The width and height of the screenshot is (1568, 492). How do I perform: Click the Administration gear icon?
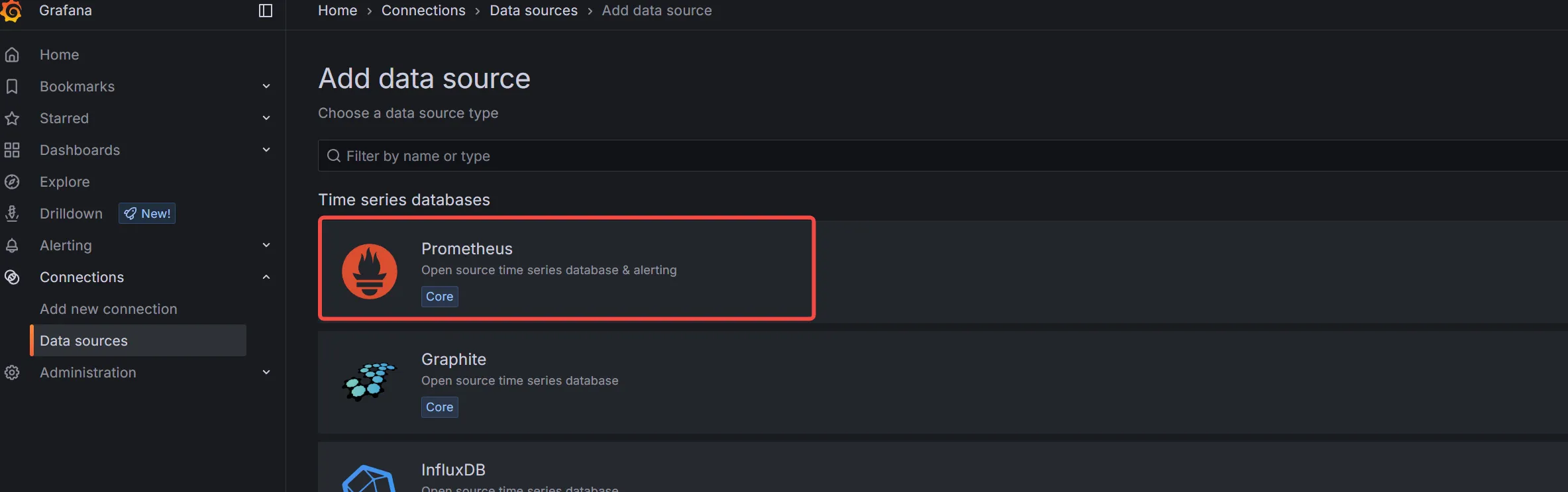click(12, 373)
